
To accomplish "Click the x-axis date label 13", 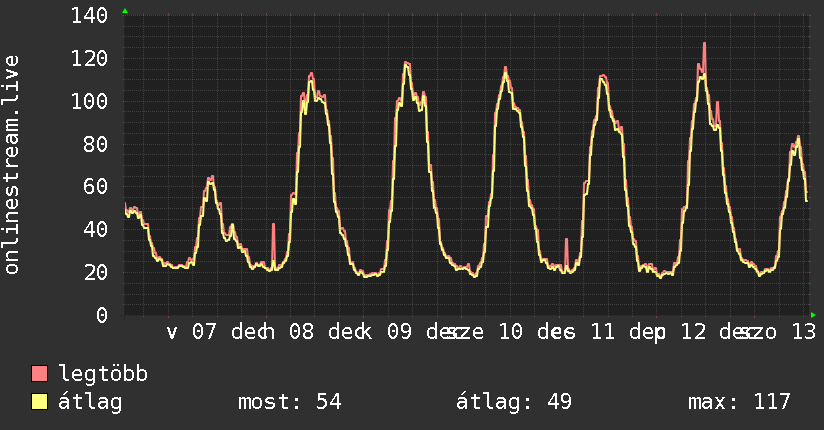I will 804,332.
